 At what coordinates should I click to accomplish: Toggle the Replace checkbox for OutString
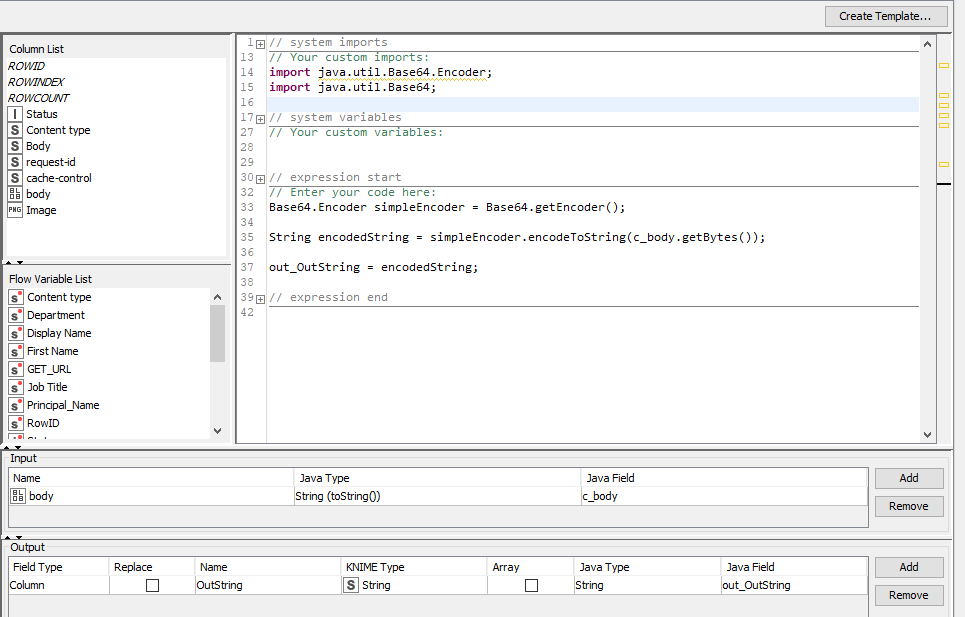[152, 585]
